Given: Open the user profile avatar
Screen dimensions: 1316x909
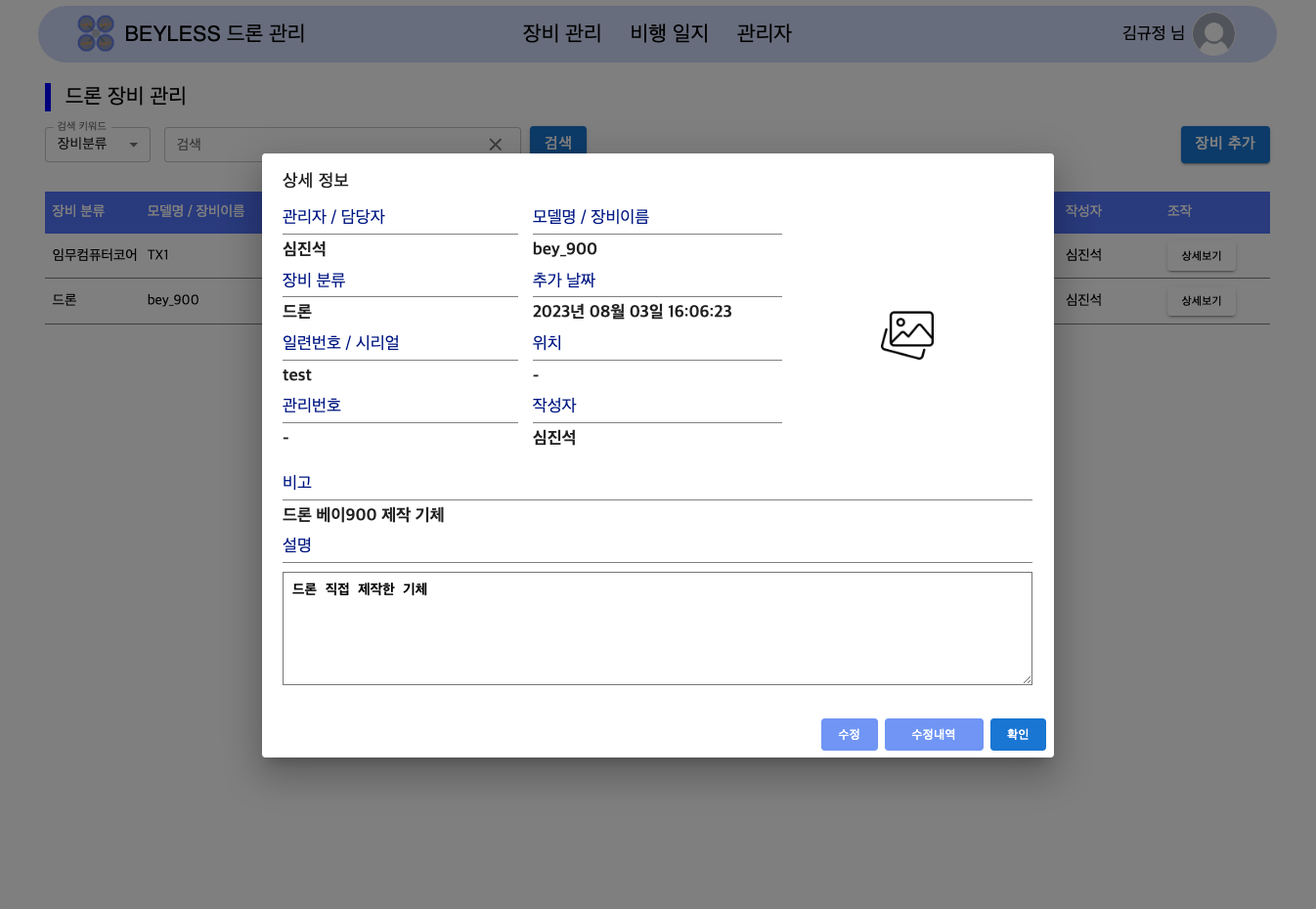Looking at the screenshot, I should point(1213,34).
